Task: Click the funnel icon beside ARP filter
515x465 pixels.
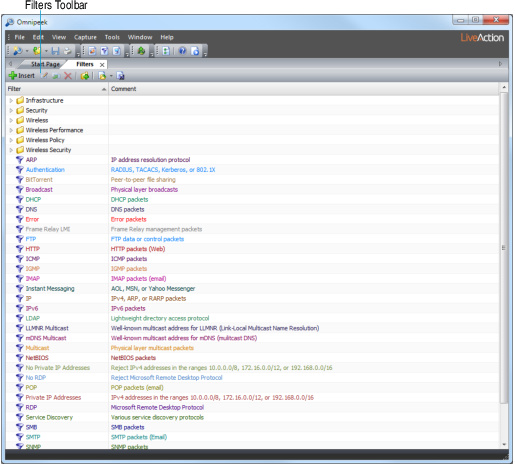Action: pos(20,160)
